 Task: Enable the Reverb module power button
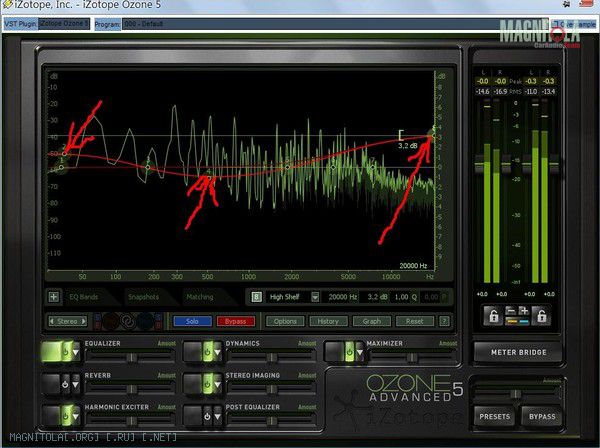65,384
